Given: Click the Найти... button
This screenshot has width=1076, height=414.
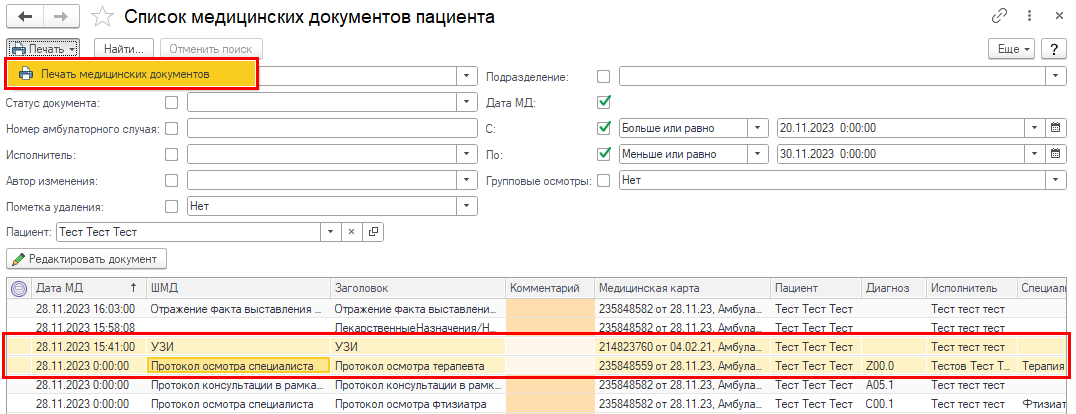Looking at the screenshot, I should coord(125,49).
